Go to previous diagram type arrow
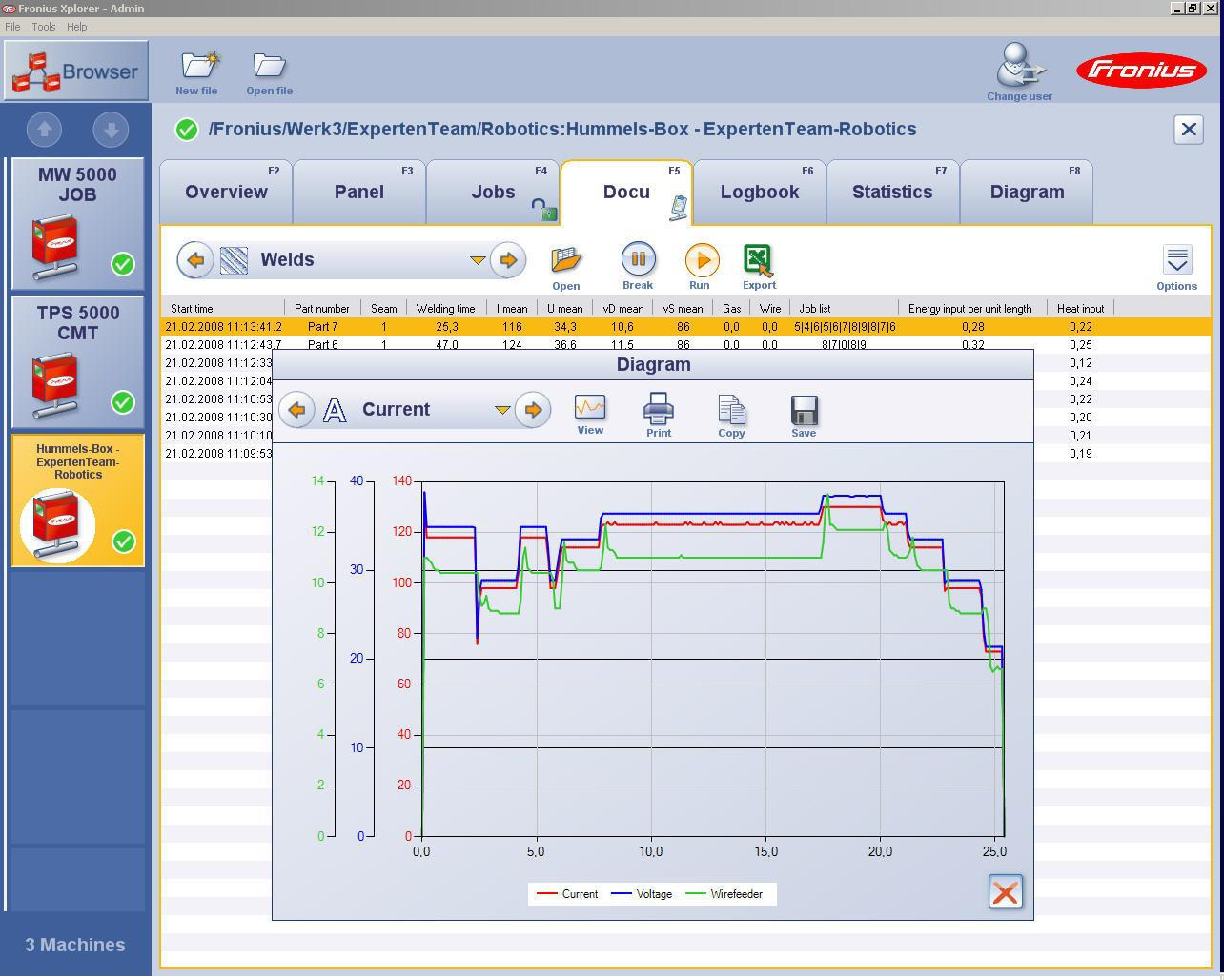The width and height of the screenshot is (1224, 980). [x=296, y=410]
